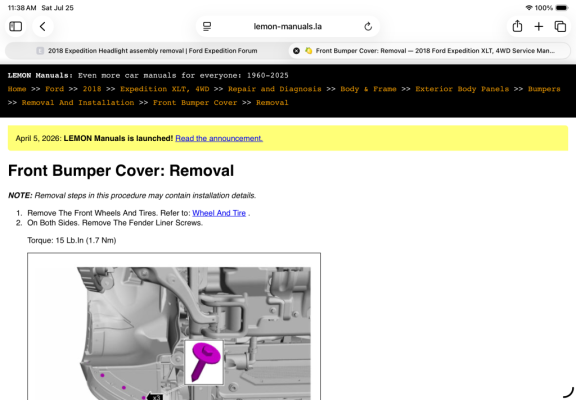Open Front Bumper Cover breadcrumb
This screenshot has width=576, height=400.
pyautogui.click(x=195, y=102)
